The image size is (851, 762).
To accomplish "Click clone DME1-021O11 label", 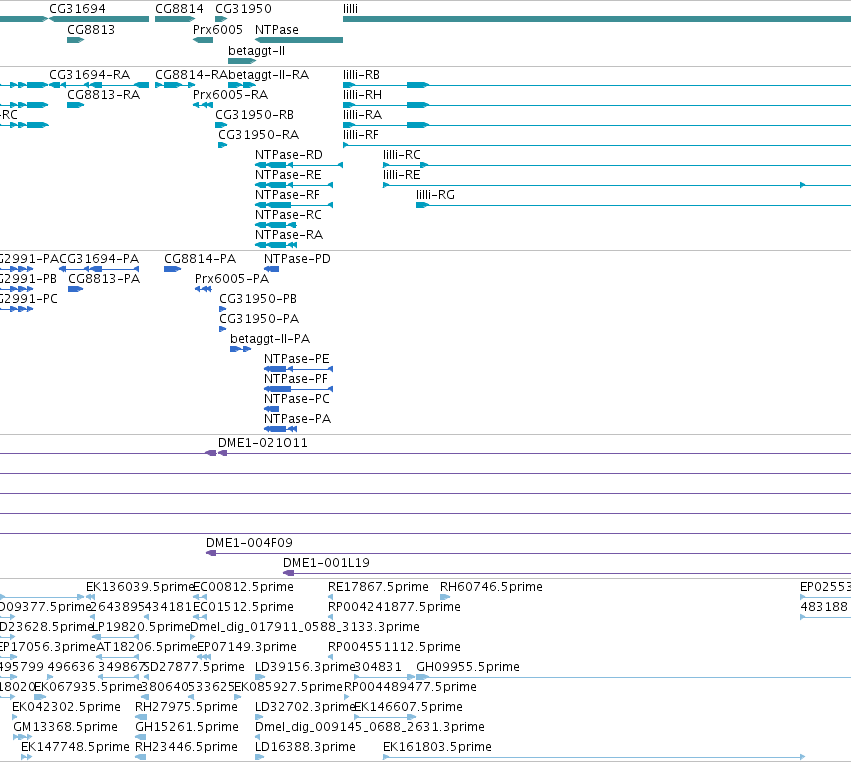I will [x=263, y=442].
